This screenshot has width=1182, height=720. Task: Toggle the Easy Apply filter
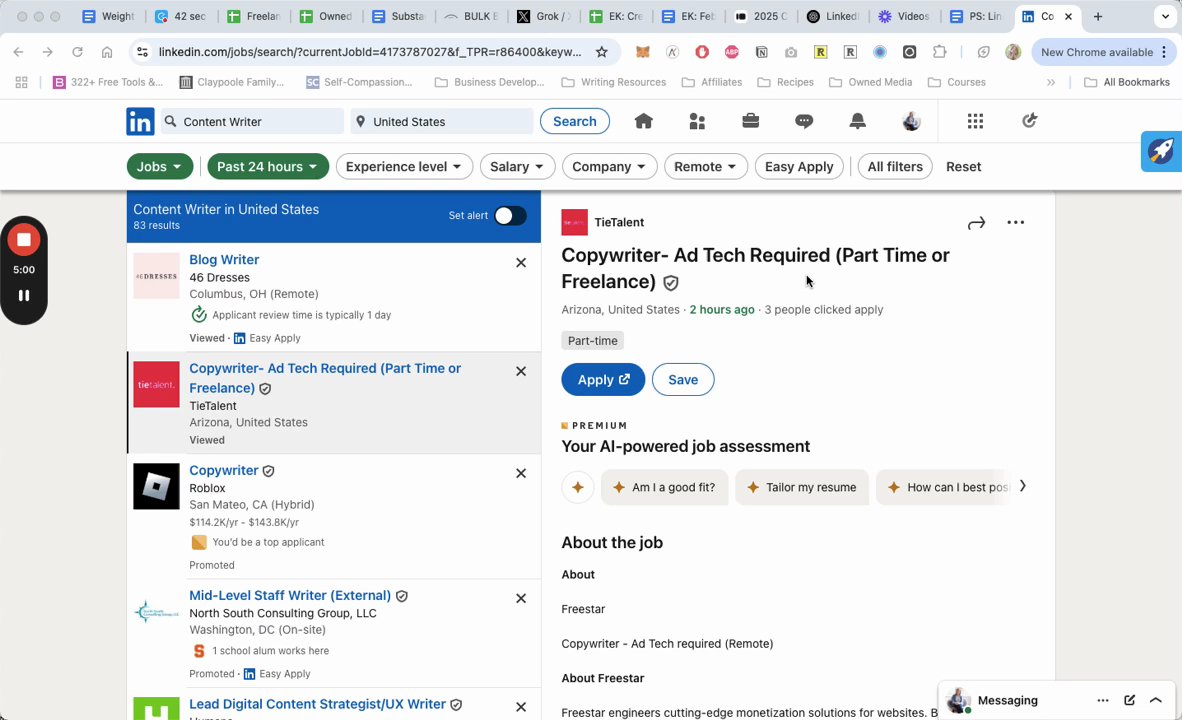tap(798, 167)
